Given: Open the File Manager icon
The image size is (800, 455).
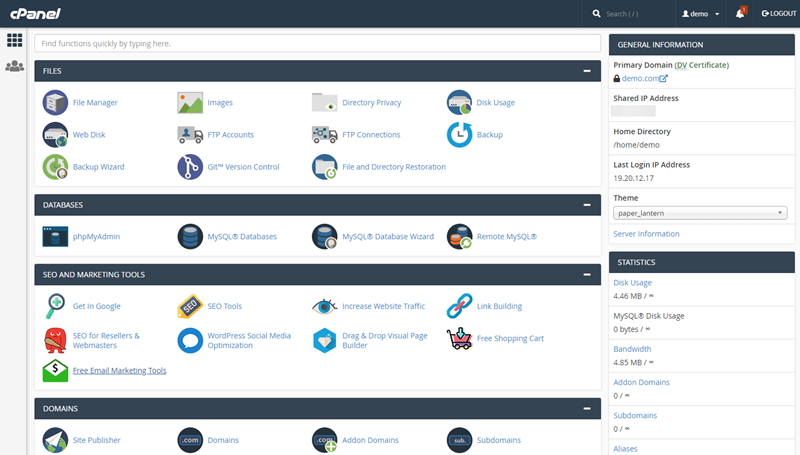Looking at the screenshot, I should 55,102.
